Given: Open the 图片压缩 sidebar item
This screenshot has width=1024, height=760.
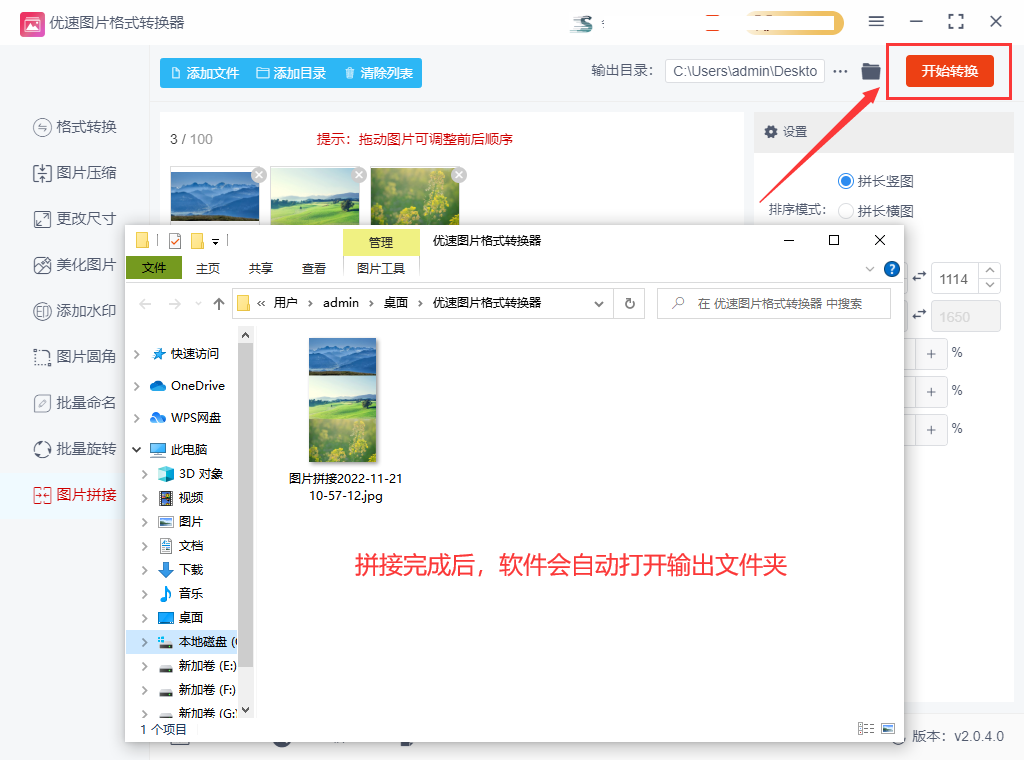Looking at the screenshot, I should pos(74,173).
